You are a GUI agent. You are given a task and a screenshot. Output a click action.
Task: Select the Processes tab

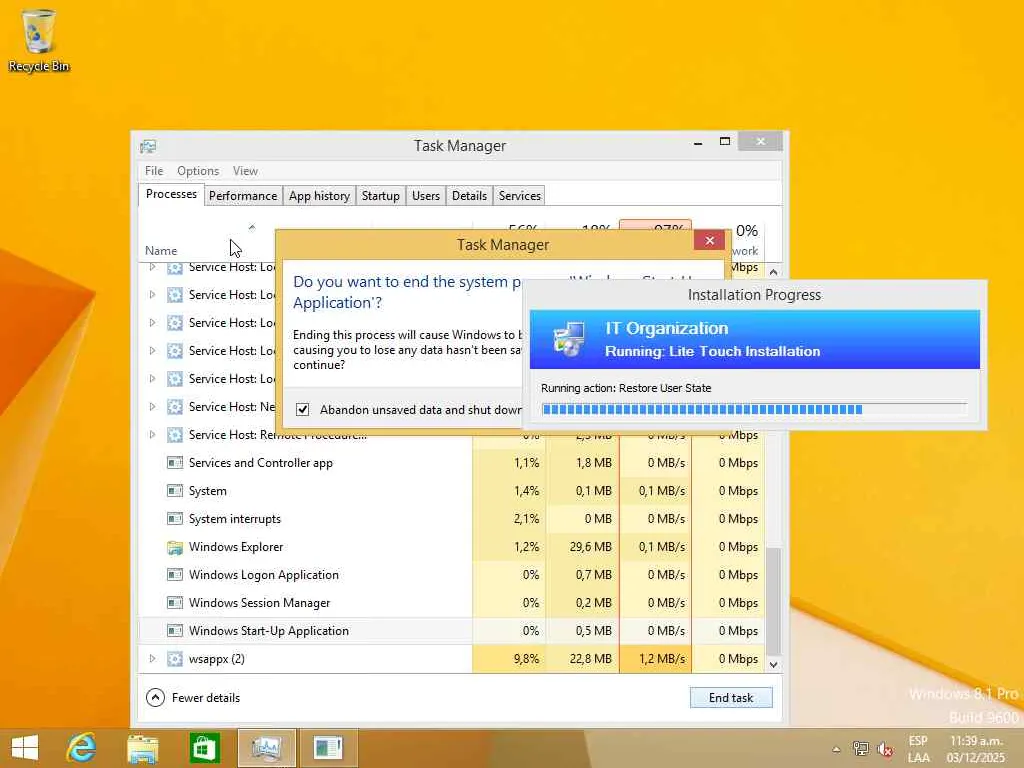[x=171, y=194]
